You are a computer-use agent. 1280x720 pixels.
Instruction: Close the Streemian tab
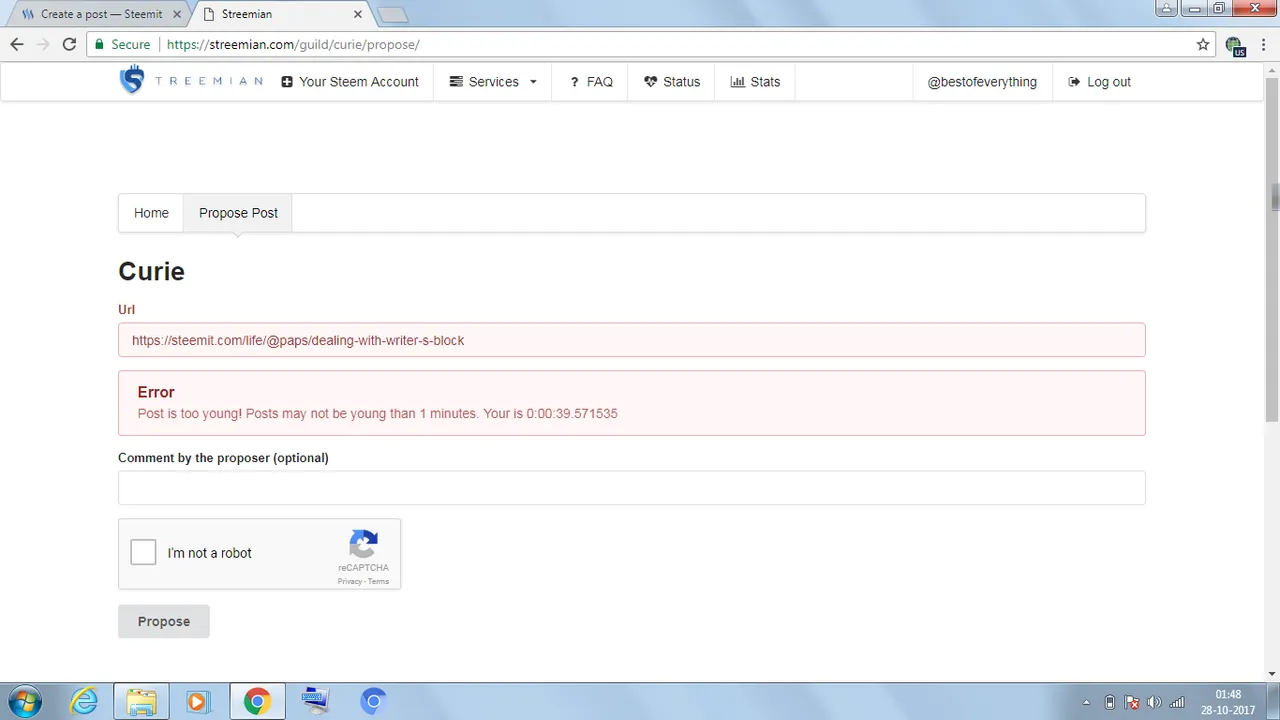coord(358,14)
